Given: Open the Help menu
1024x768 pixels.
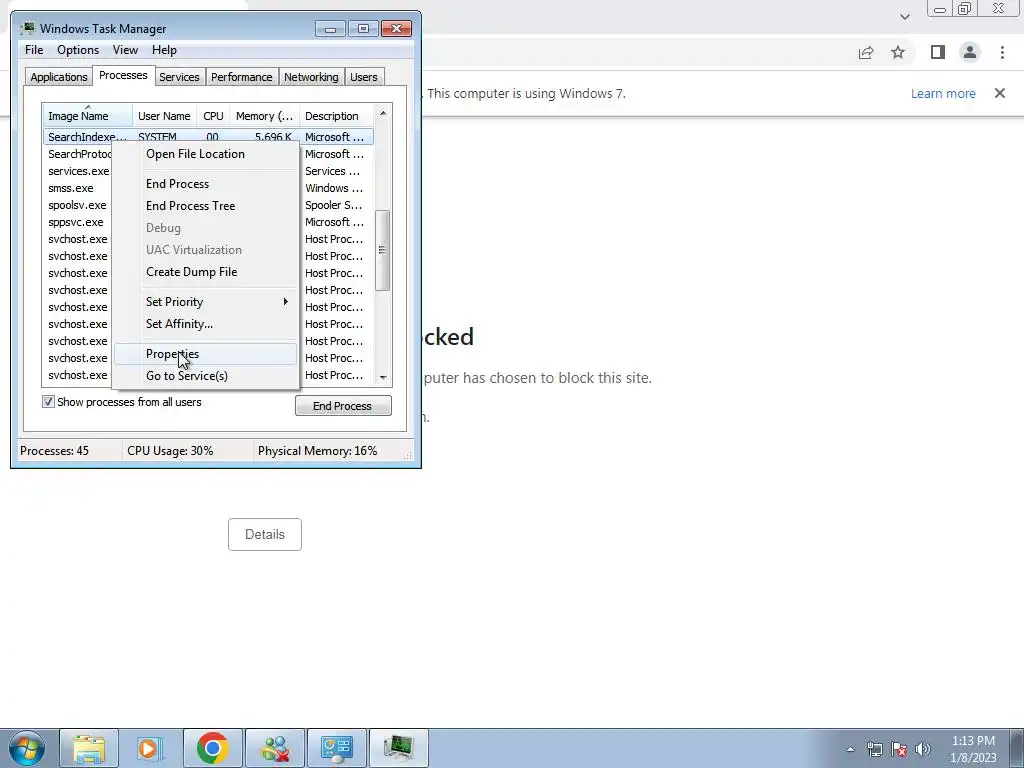Looking at the screenshot, I should coord(164,50).
